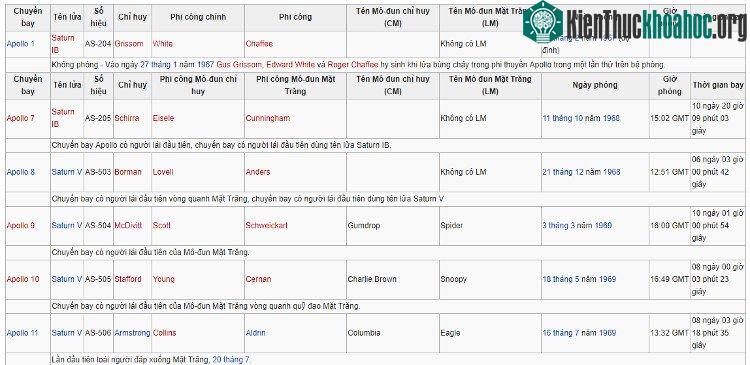The height and width of the screenshot is (365, 750).
Task: Select the Snoopy lunar module cell
Action: point(490,279)
